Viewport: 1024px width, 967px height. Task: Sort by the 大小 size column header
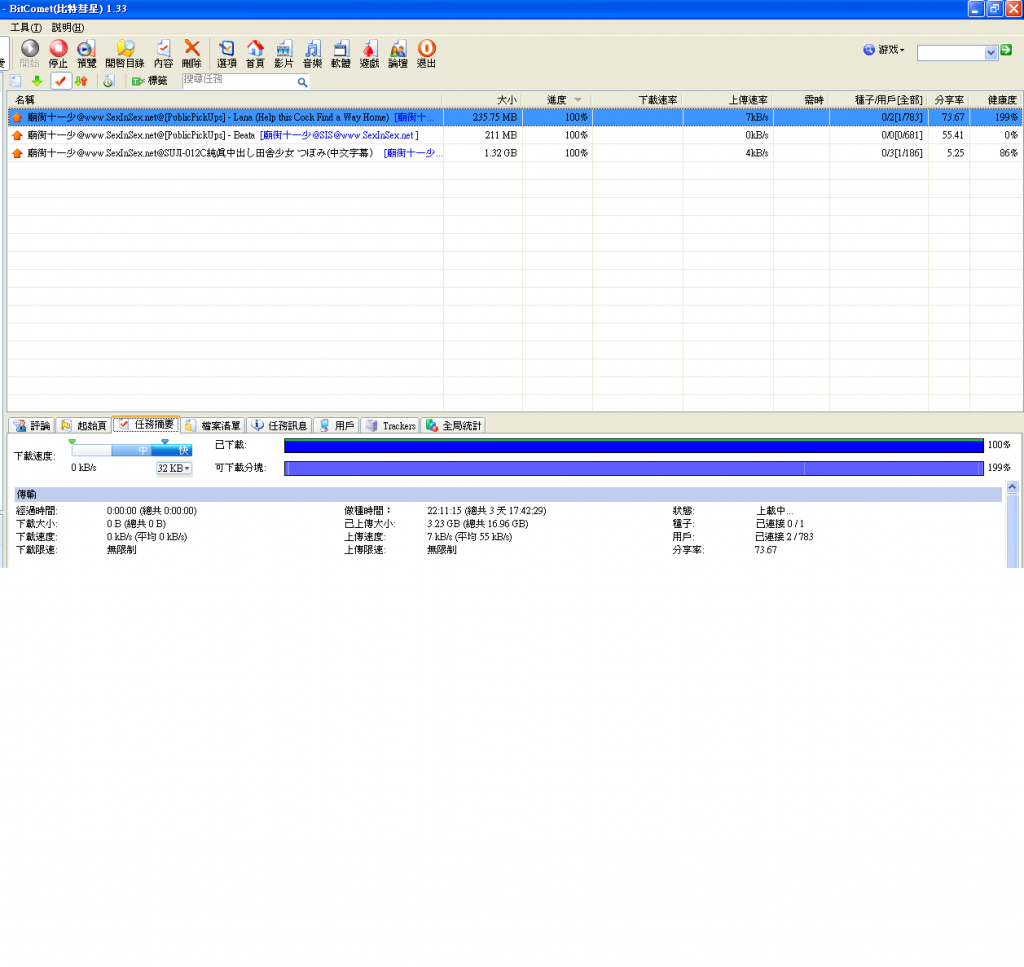coord(483,100)
